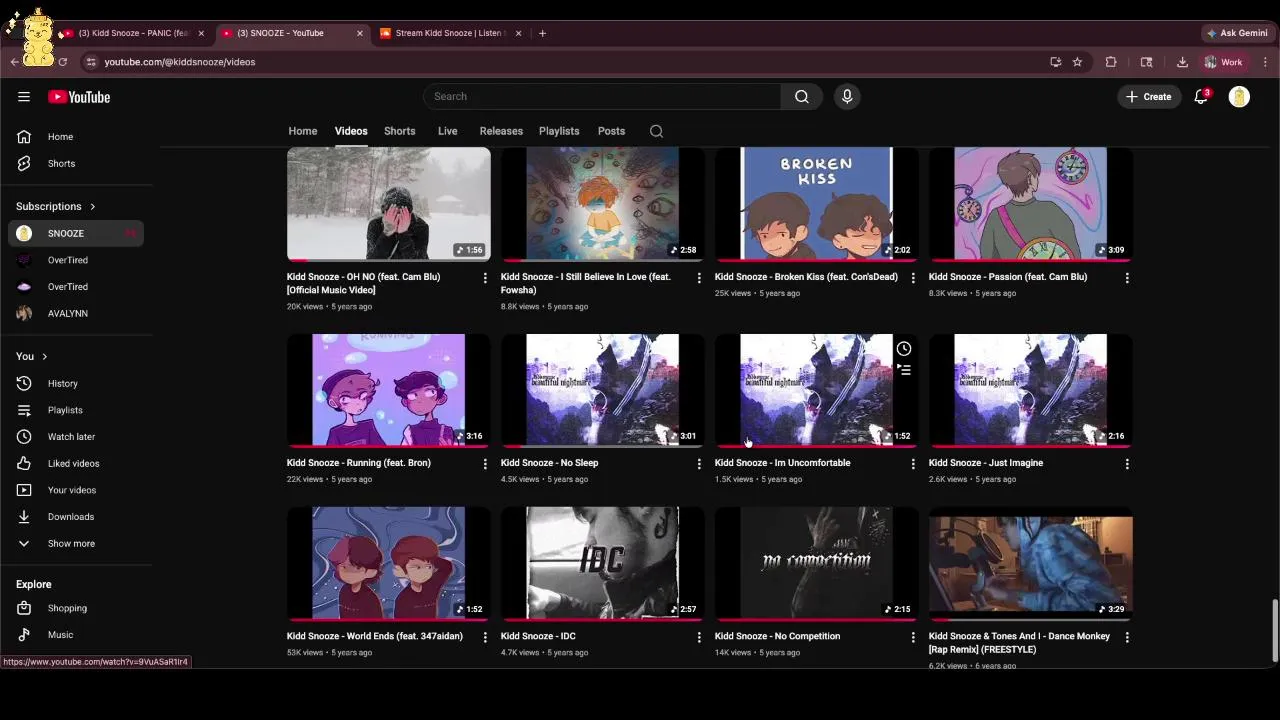1280x720 pixels.
Task: Open video title Kidd Snooze - Just Imagine
Action: coord(986,464)
